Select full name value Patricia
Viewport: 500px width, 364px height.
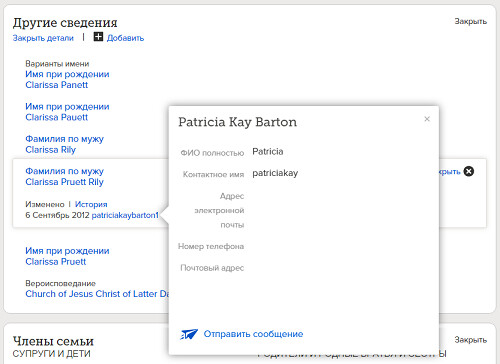click(268, 152)
